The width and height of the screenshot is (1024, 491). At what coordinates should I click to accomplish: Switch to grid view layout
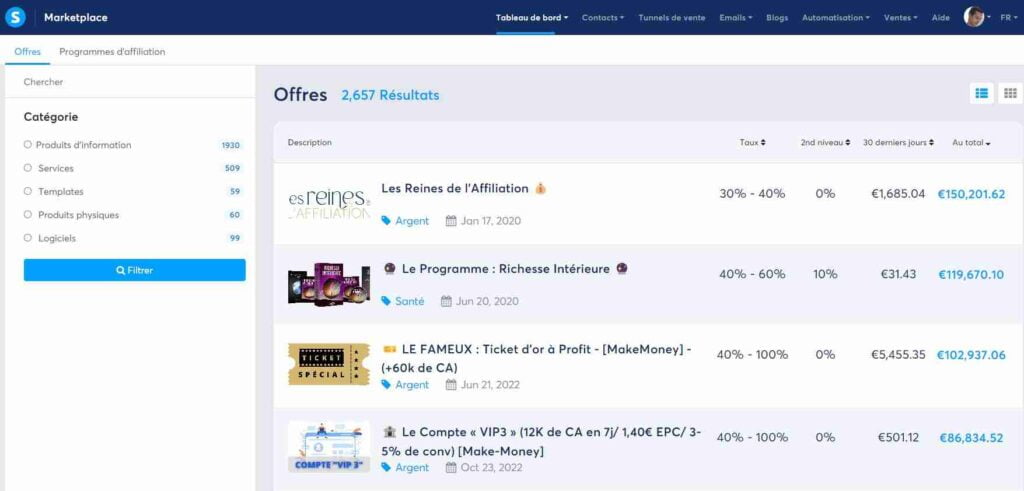[x=1010, y=93]
